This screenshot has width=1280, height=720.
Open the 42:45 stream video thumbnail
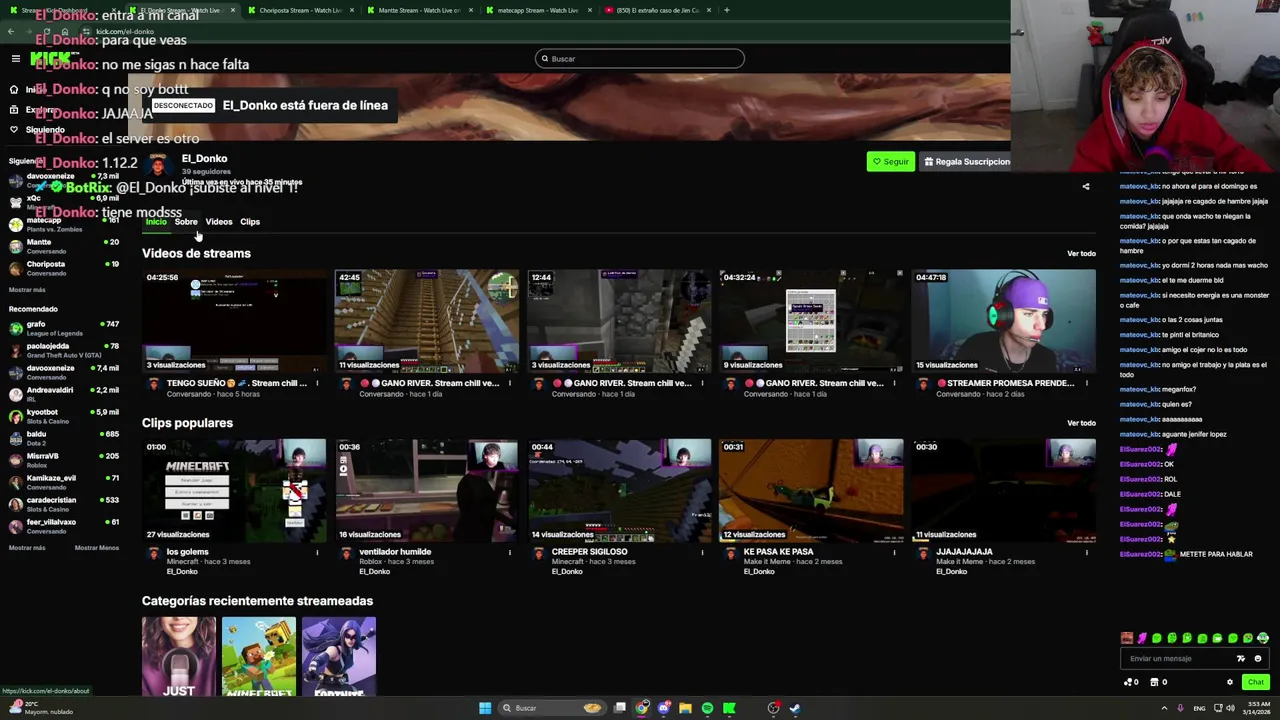click(x=427, y=320)
